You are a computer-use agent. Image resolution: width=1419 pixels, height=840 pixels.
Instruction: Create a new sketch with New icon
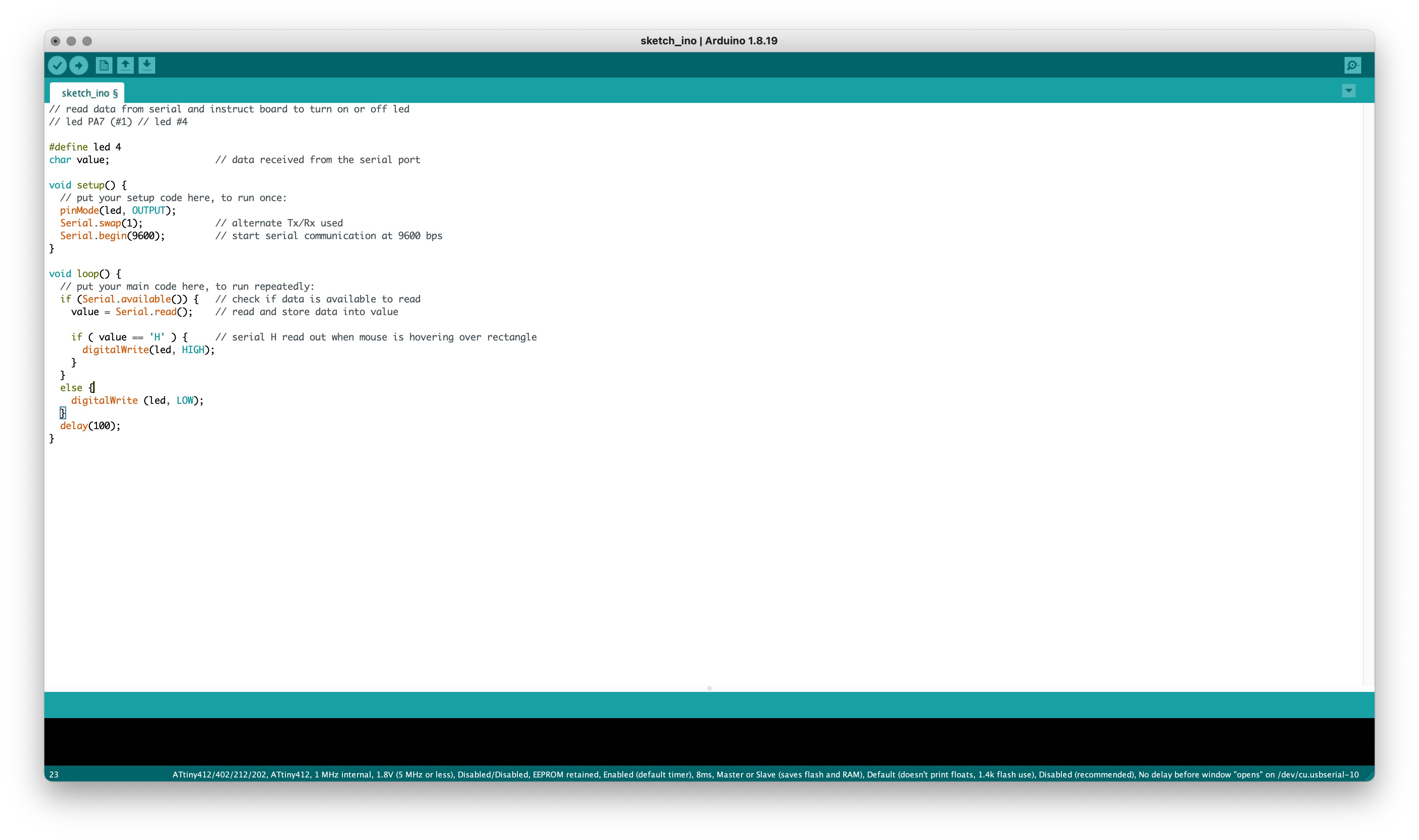104,65
